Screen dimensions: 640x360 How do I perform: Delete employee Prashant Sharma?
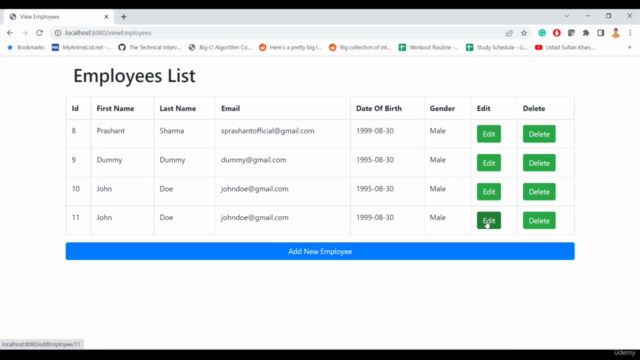coord(539,134)
